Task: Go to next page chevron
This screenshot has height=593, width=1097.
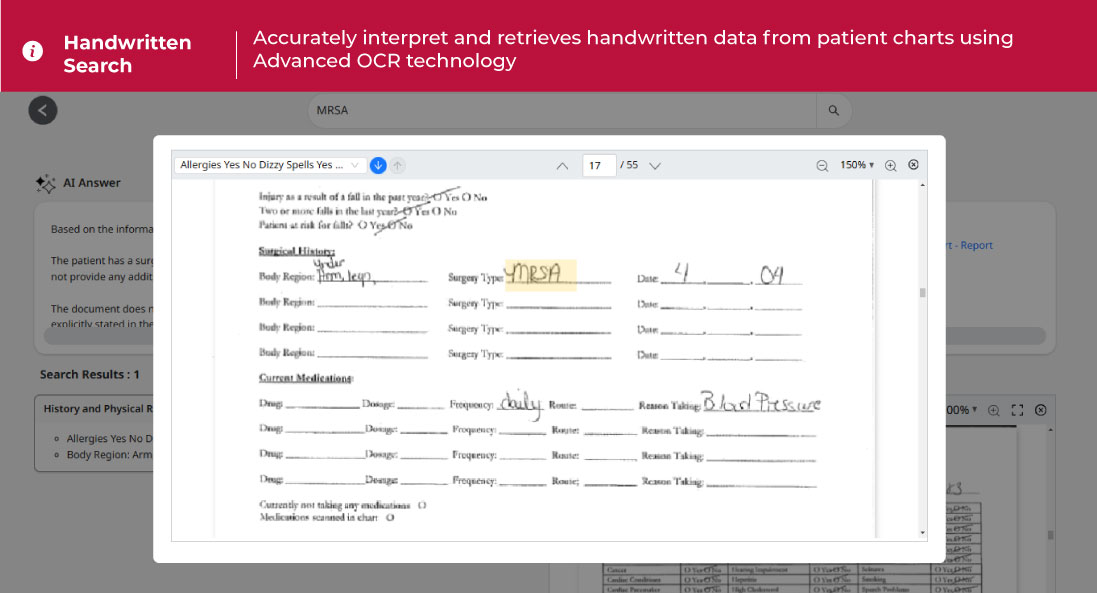Action: click(655, 166)
